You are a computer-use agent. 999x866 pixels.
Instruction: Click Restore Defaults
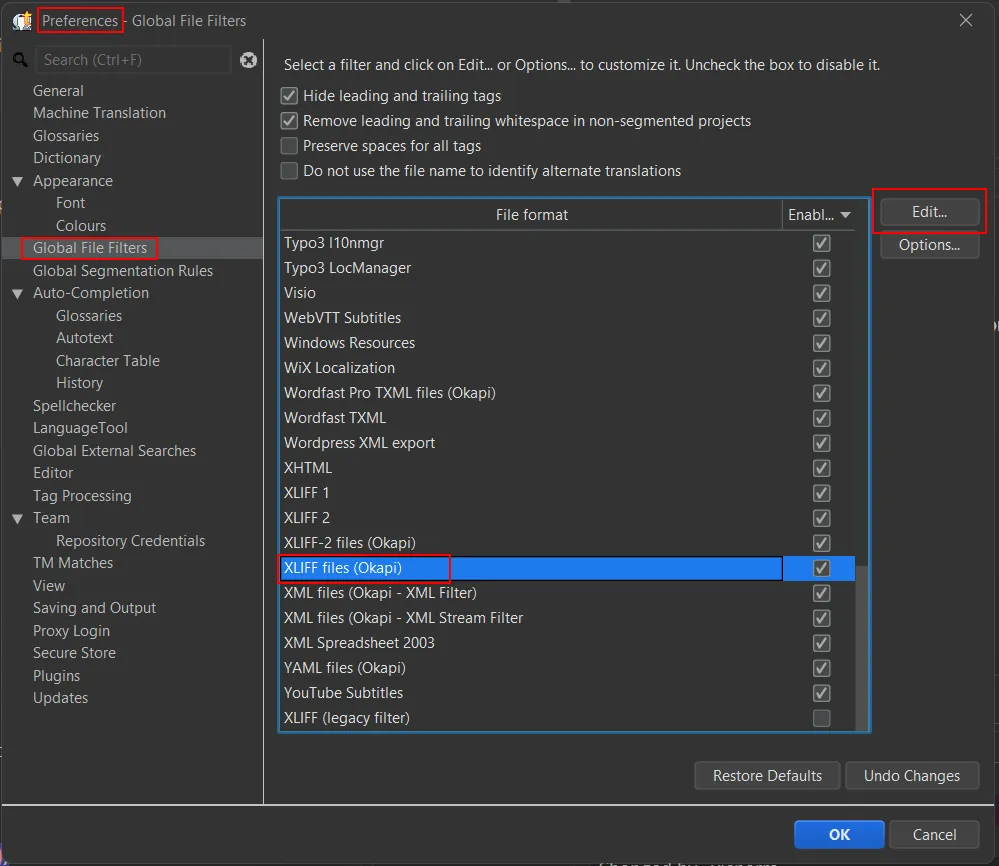(x=766, y=775)
